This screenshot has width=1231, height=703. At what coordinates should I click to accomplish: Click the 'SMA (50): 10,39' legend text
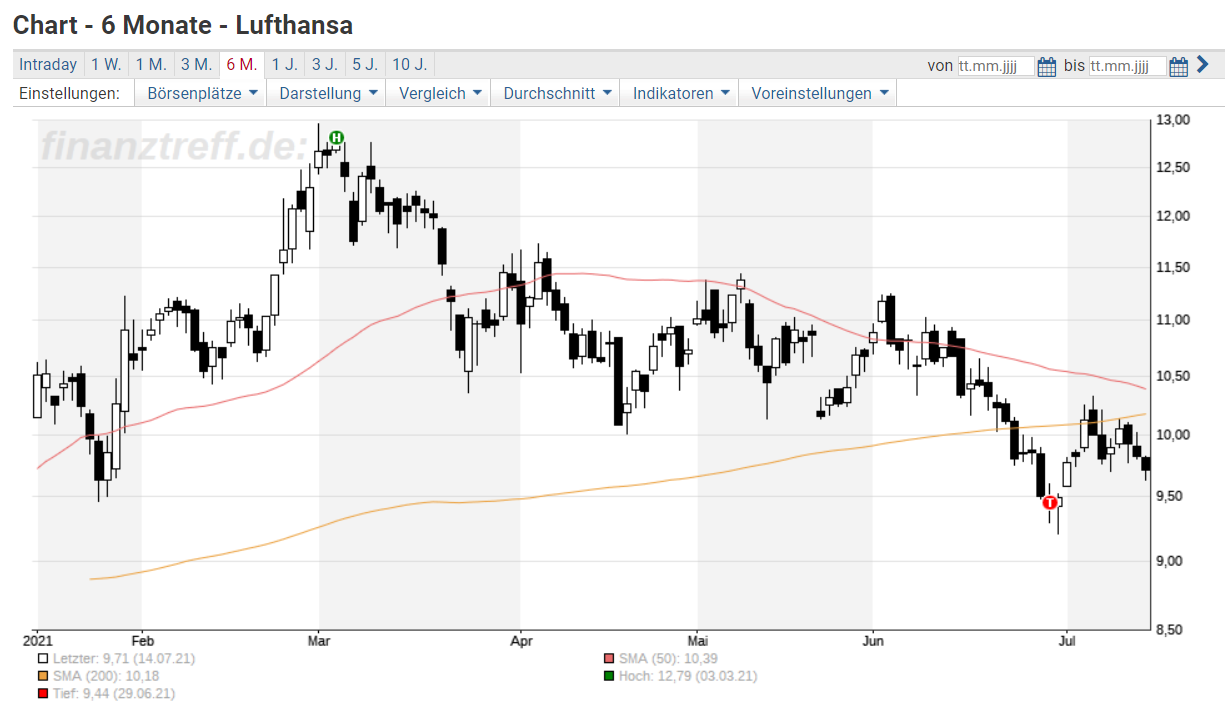(x=668, y=658)
